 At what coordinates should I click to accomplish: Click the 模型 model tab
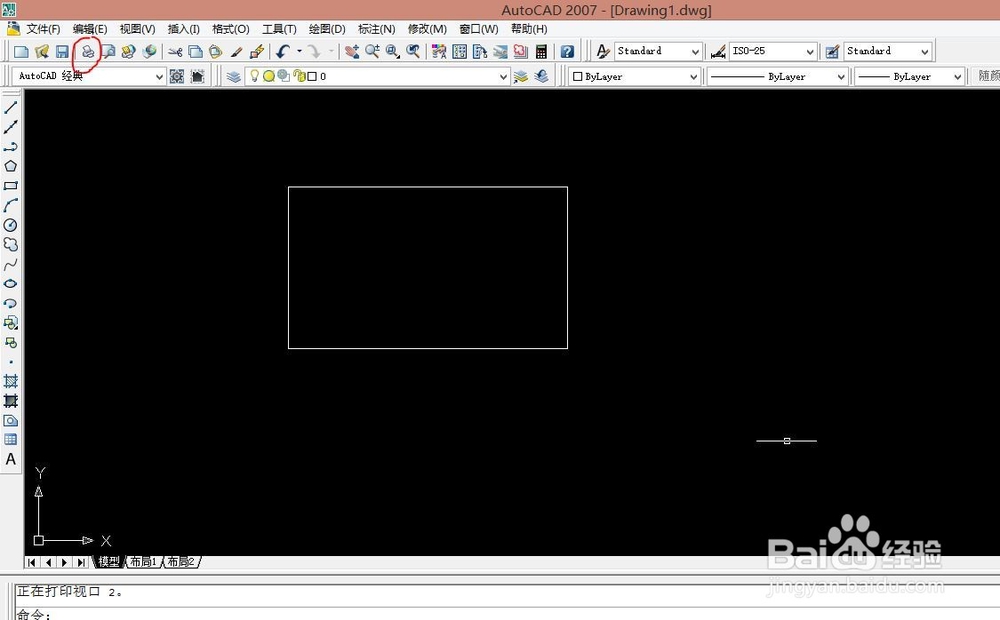(x=108, y=562)
